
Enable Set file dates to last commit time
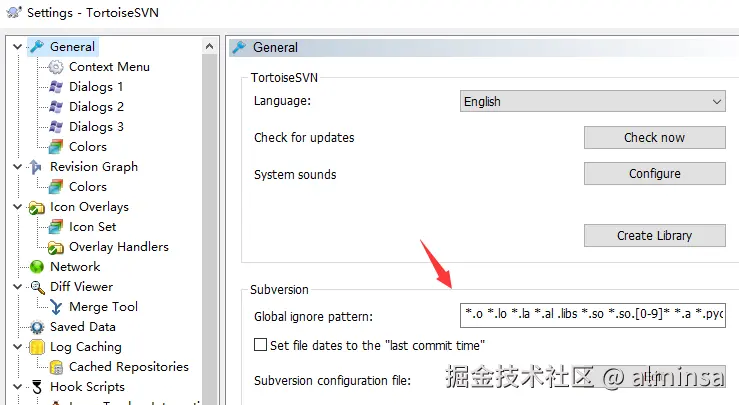point(260,345)
